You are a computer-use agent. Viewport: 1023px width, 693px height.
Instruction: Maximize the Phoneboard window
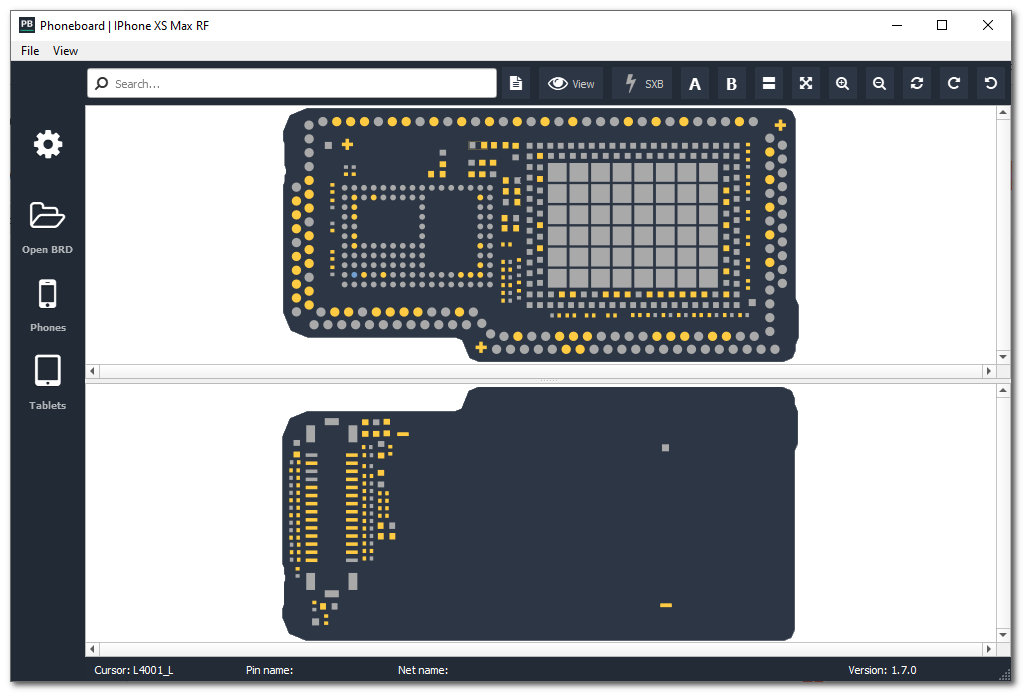[x=942, y=25]
